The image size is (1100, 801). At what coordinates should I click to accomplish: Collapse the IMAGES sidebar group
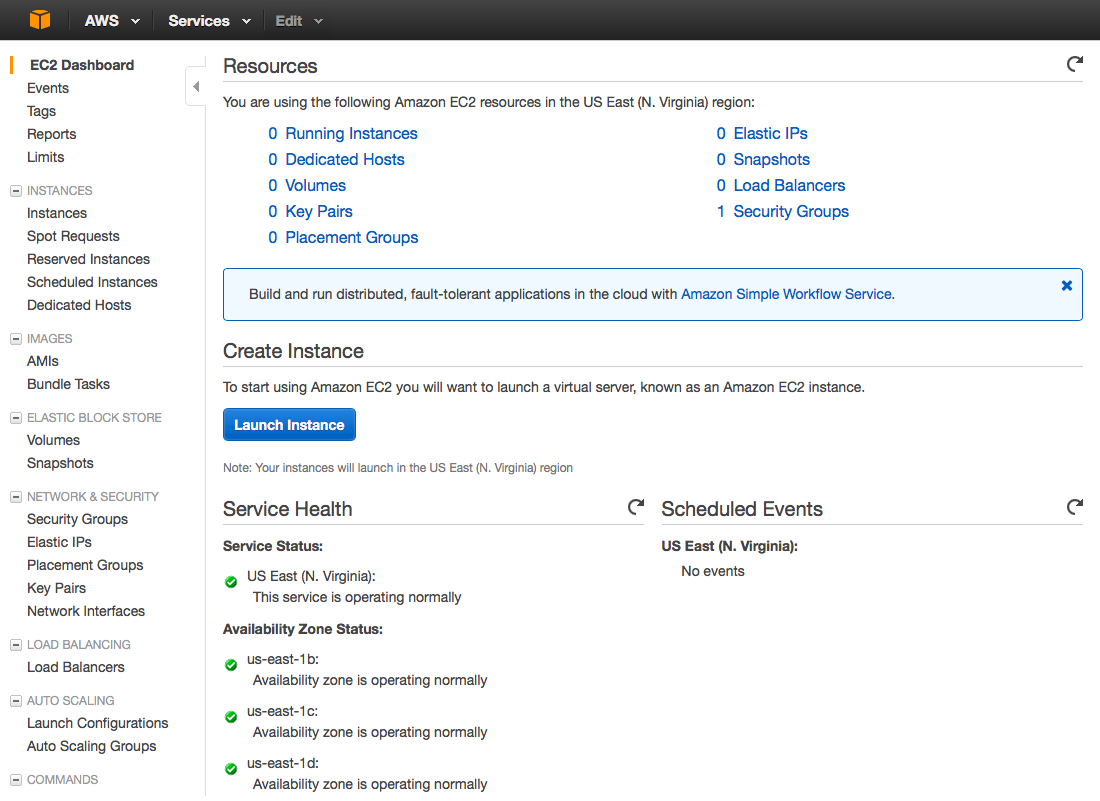click(15, 339)
